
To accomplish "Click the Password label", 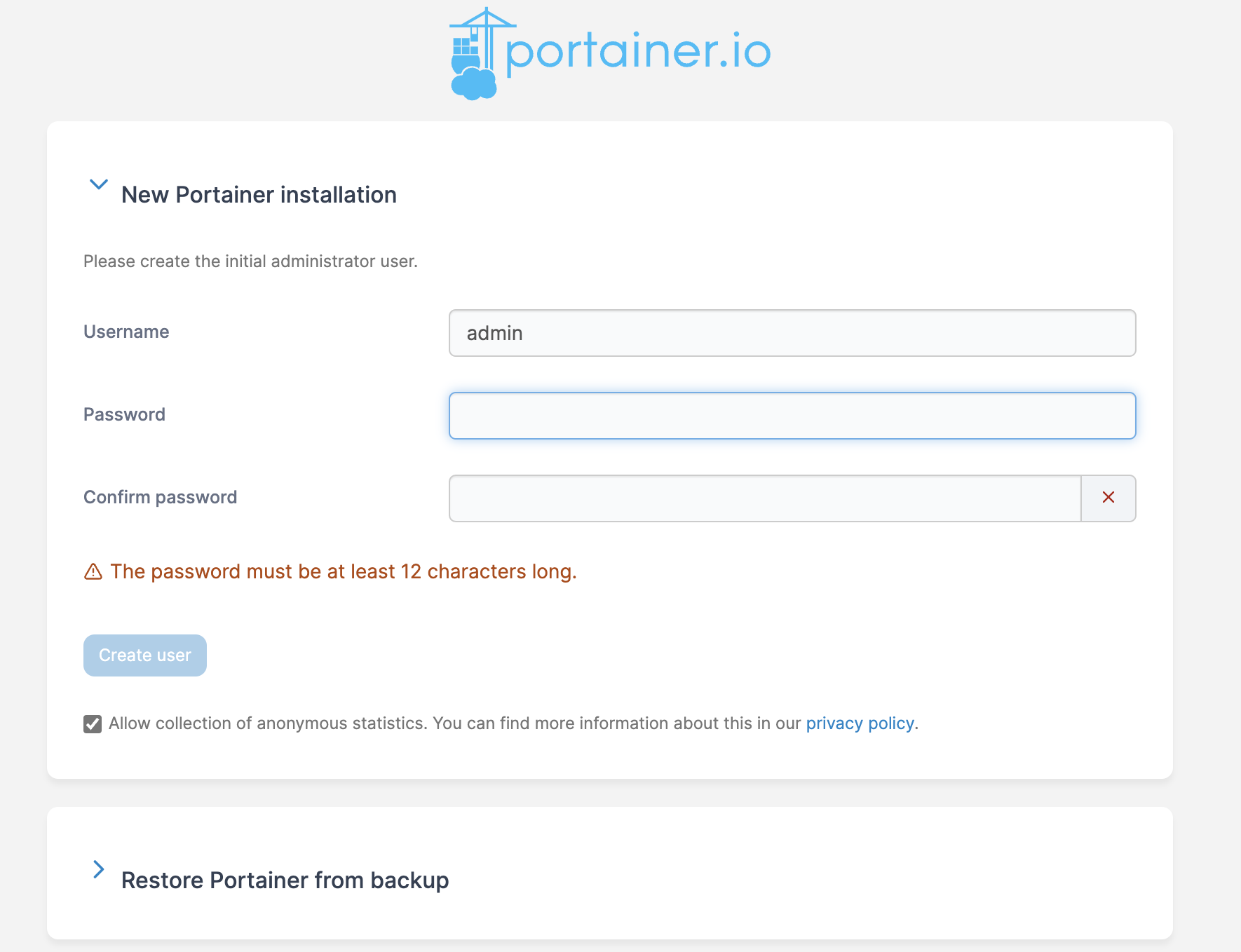I will [x=125, y=414].
